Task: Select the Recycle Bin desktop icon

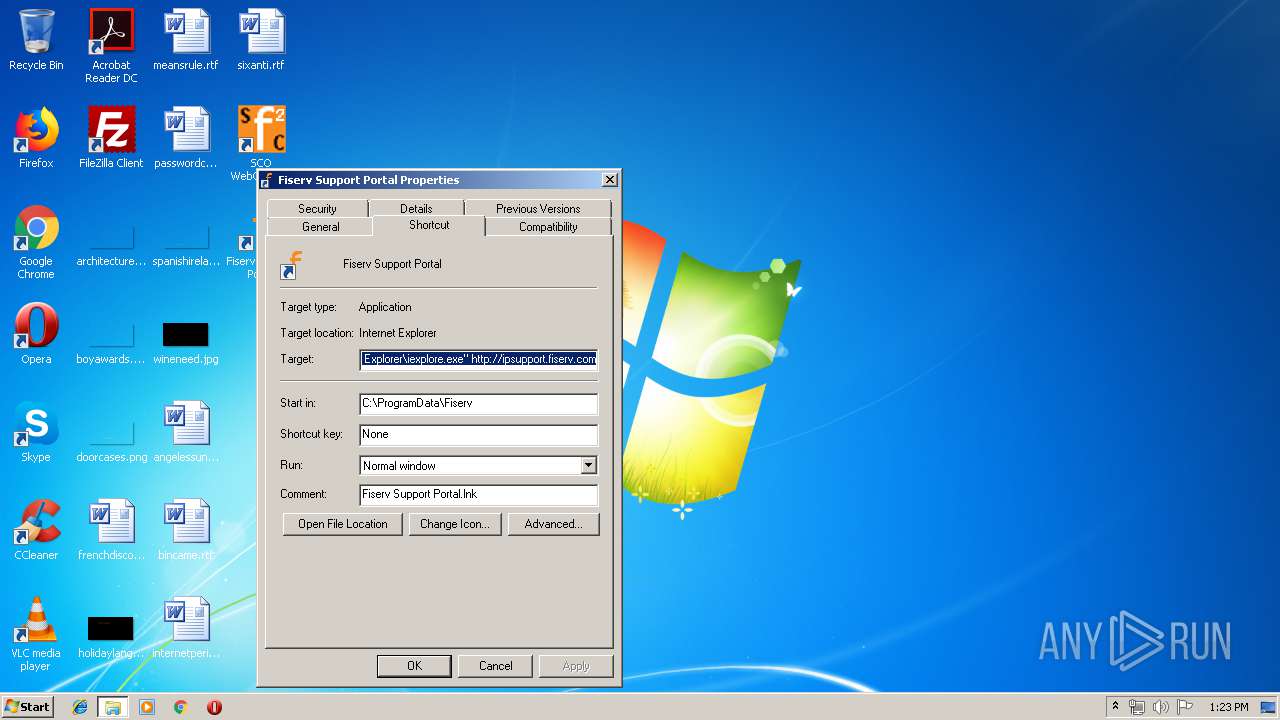Action: [36, 40]
